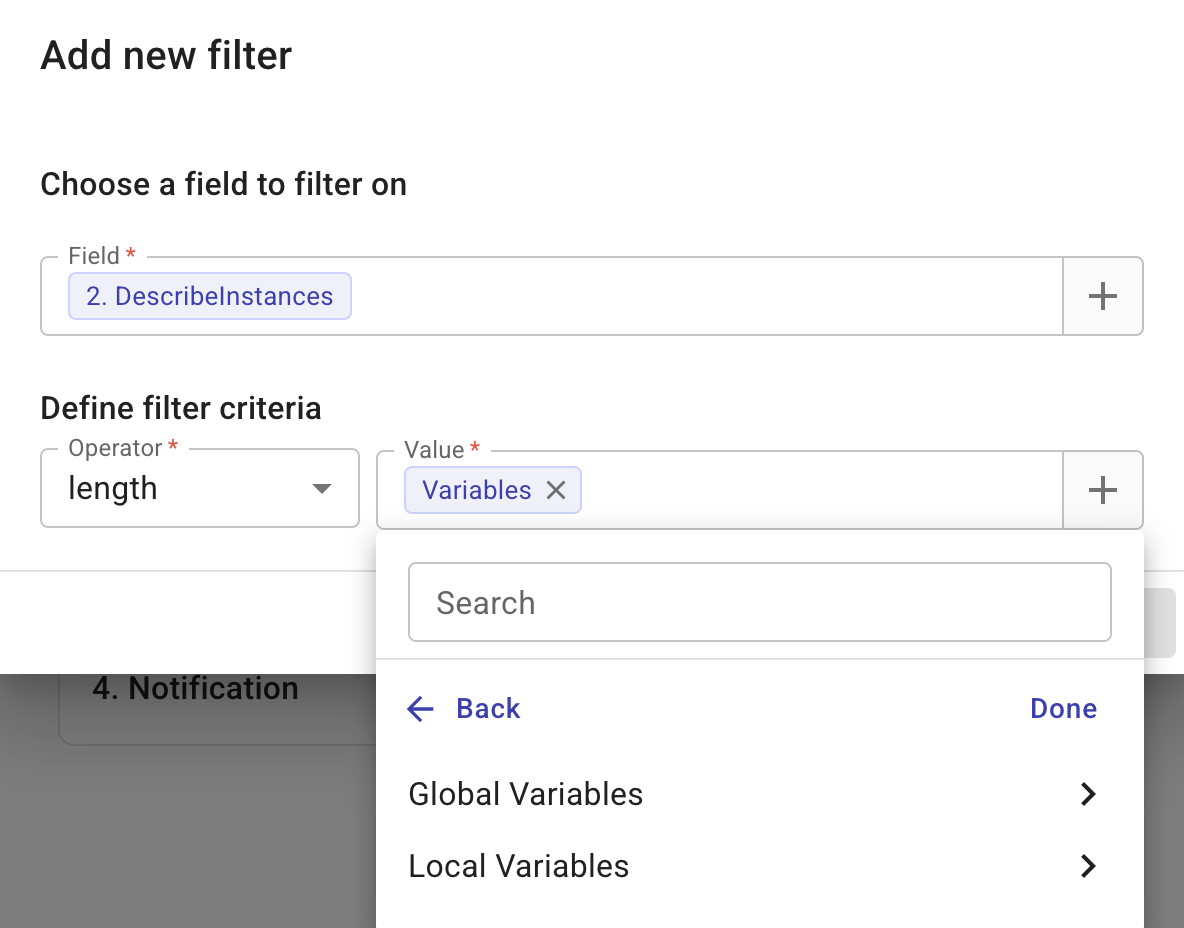Click the 'length' text in Operator box
The width and height of the screenshot is (1184, 928).
pos(113,489)
